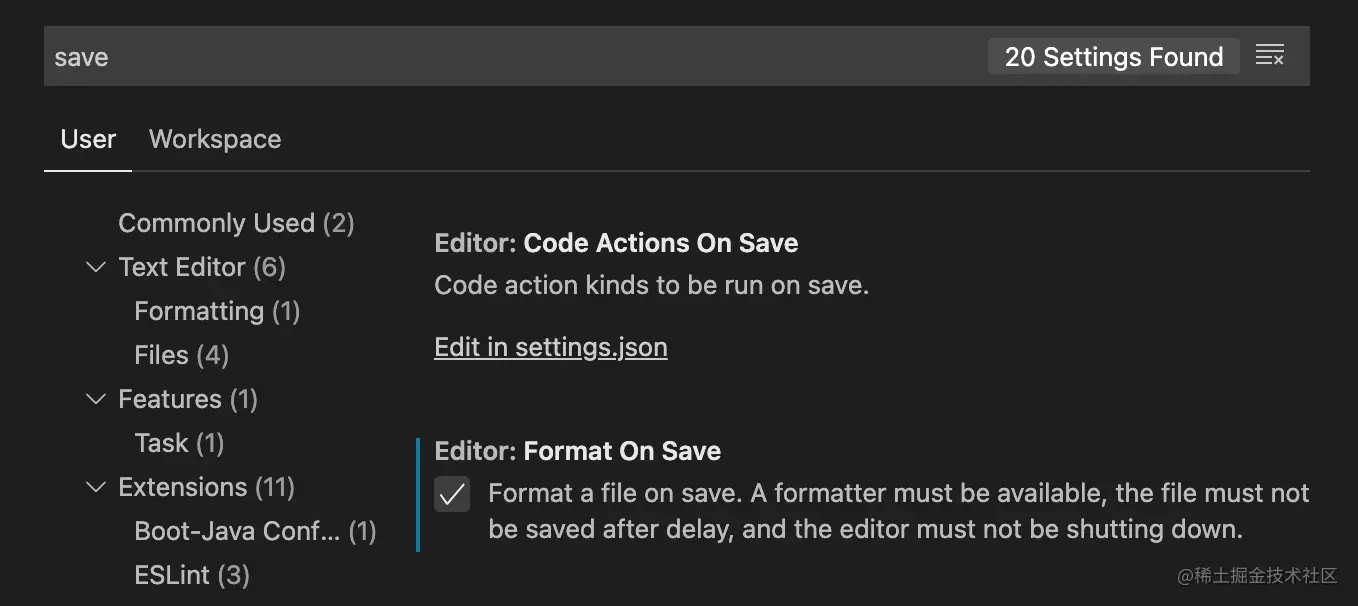The width and height of the screenshot is (1358, 606).
Task: Click the Editor: Code Actions On Save title
Action: click(616, 243)
